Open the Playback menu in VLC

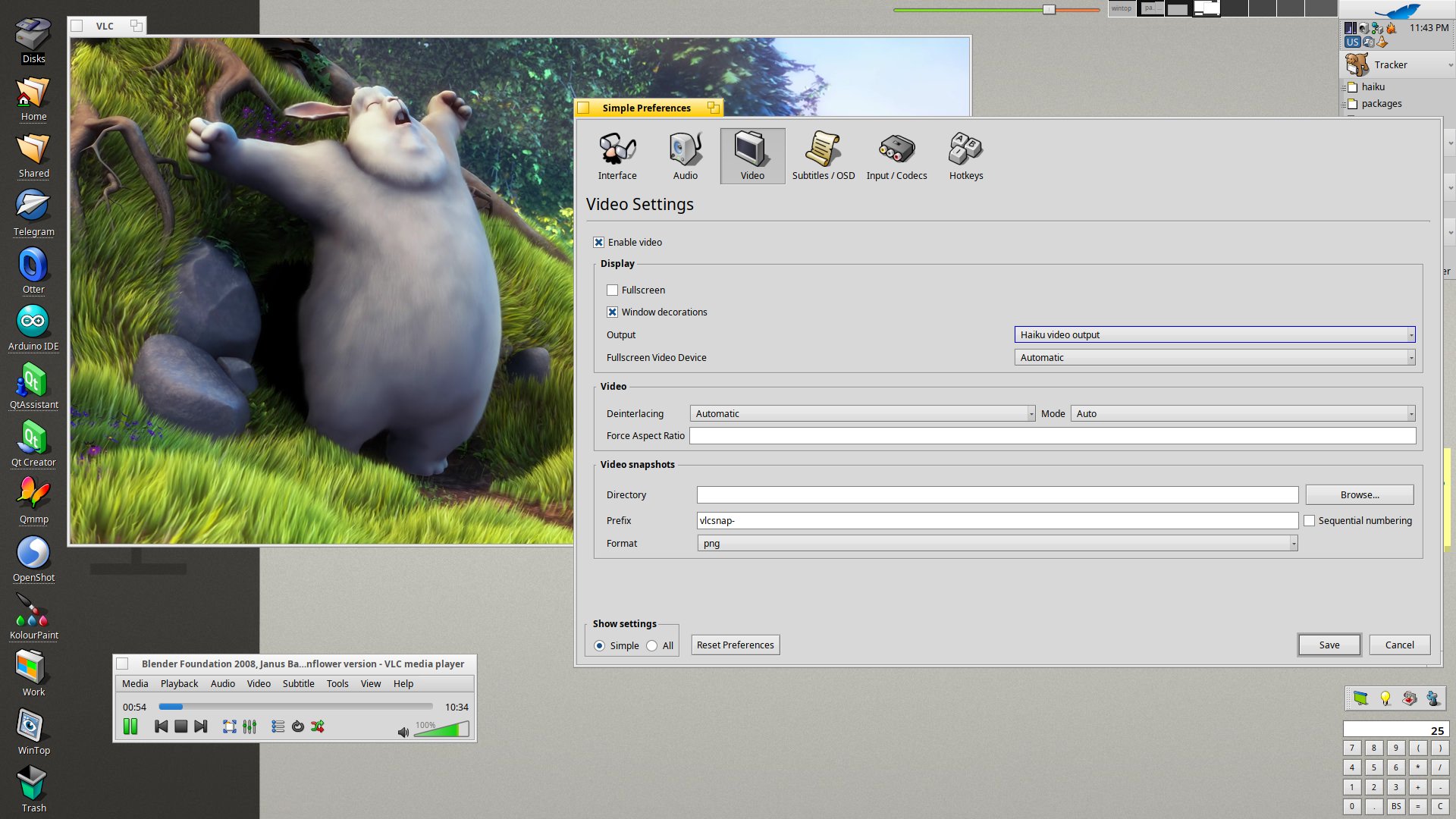(179, 683)
